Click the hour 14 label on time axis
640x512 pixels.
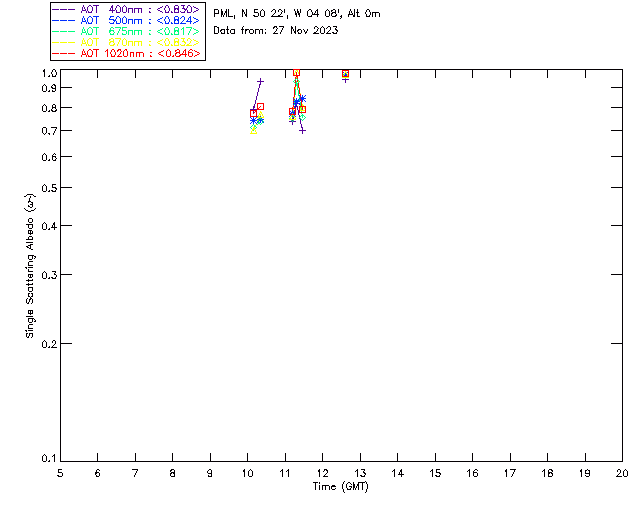pyautogui.click(x=398, y=473)
